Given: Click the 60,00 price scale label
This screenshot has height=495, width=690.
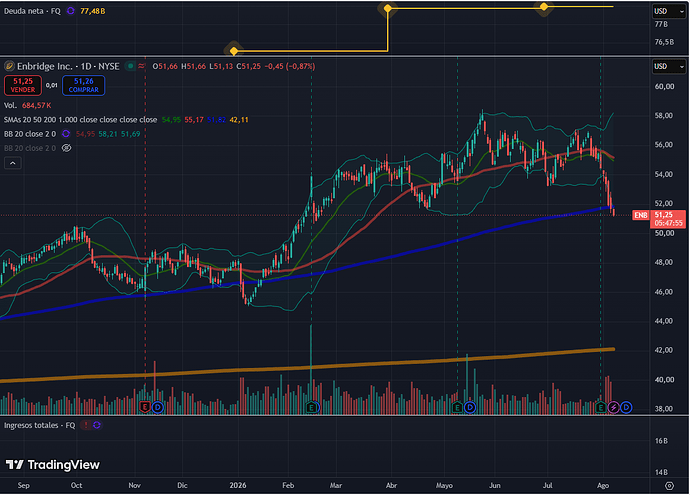Looking at the screenshot, I should pos(664,86).
